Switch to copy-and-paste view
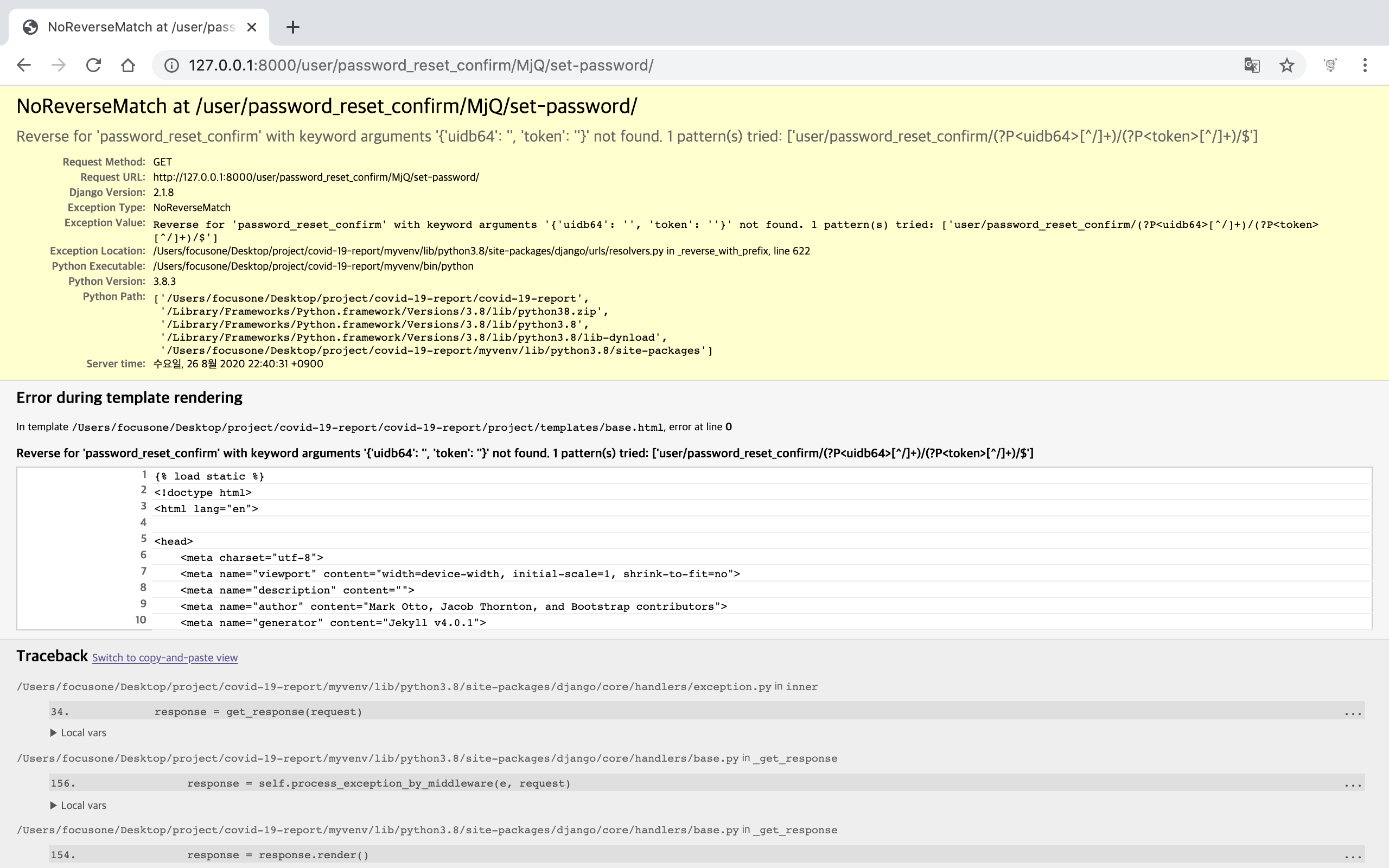1389x868 pixels. [165, 658]
